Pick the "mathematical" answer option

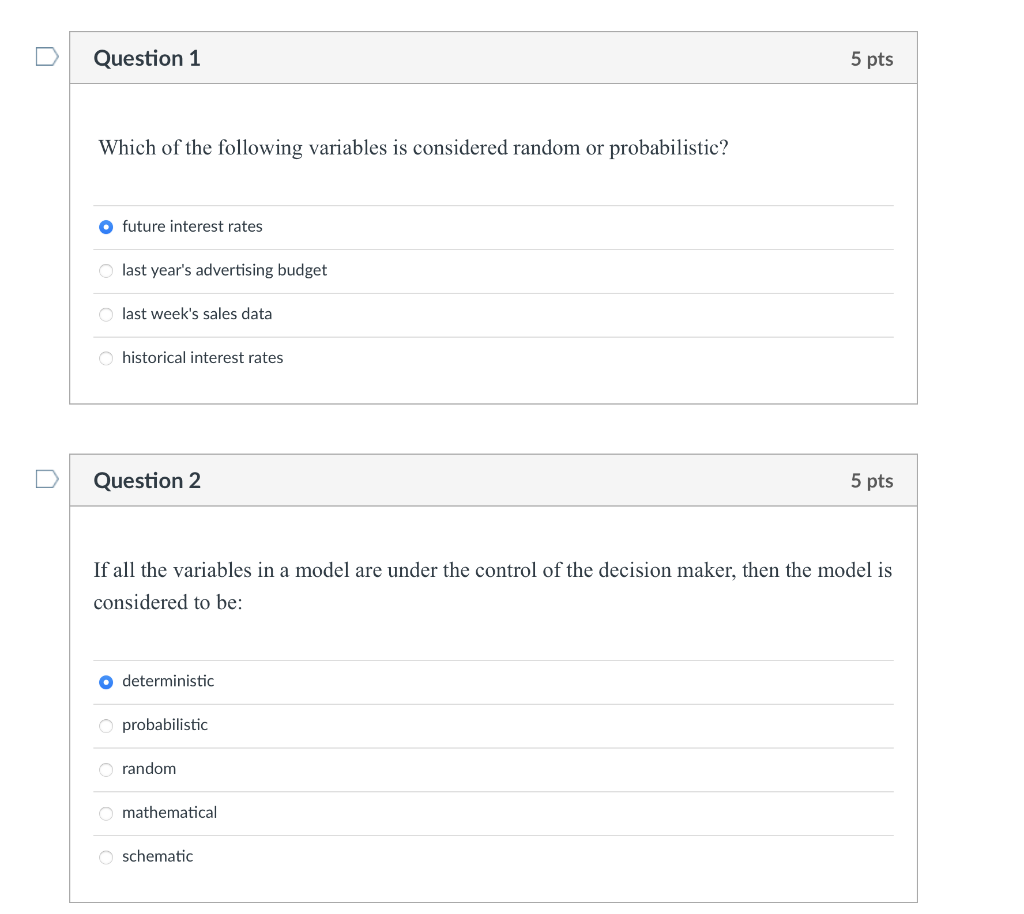tap(106, 814)
